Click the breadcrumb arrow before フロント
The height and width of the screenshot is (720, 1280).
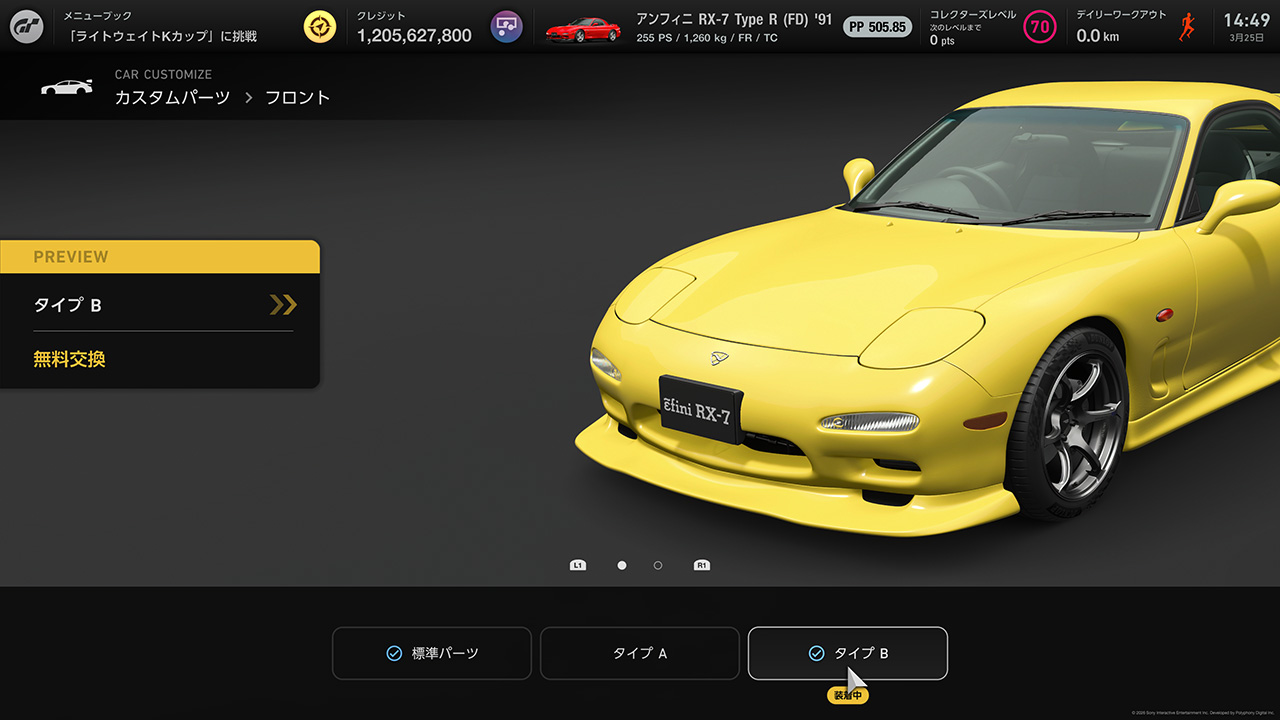point(248,98)
